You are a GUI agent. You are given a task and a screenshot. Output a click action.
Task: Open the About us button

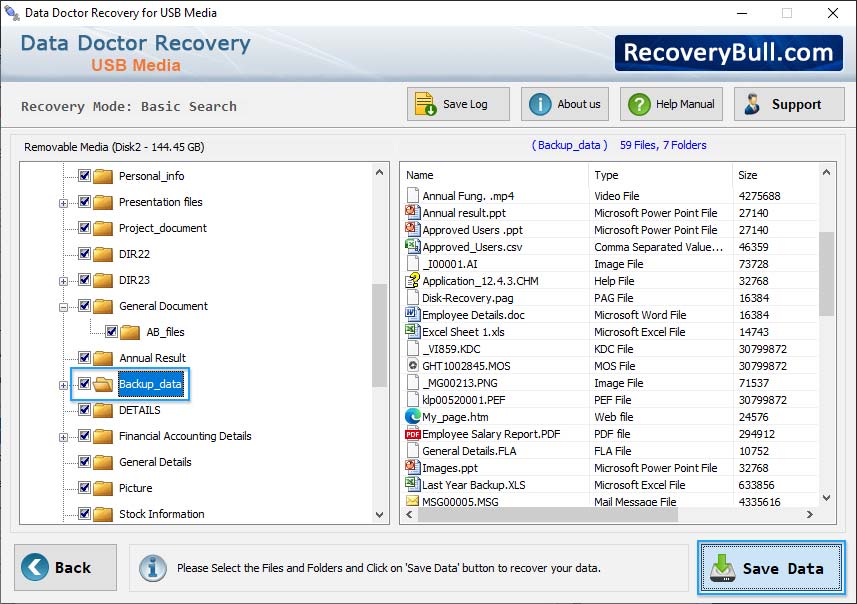[565, 104]
